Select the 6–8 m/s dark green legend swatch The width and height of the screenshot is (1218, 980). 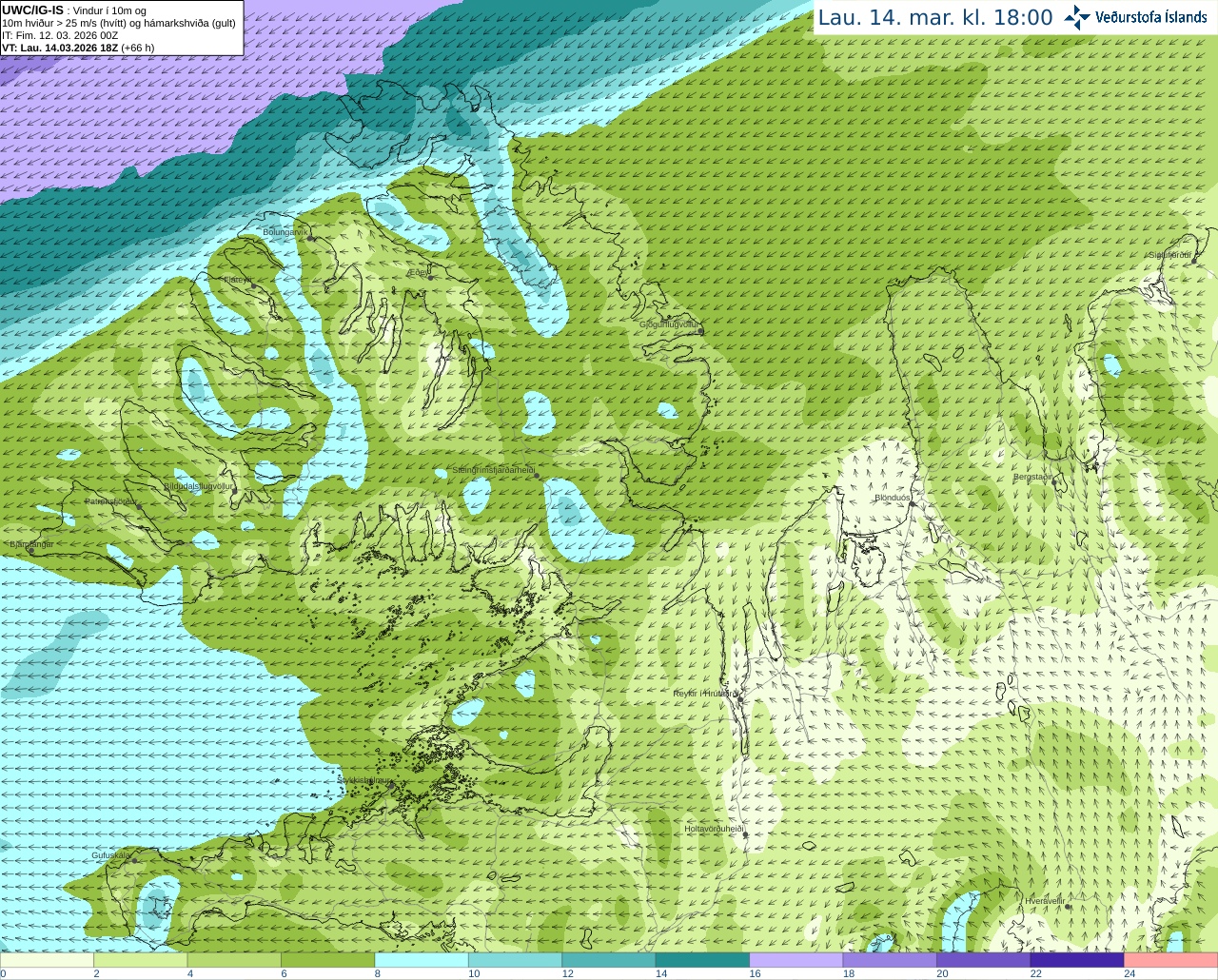pos(328,960)
